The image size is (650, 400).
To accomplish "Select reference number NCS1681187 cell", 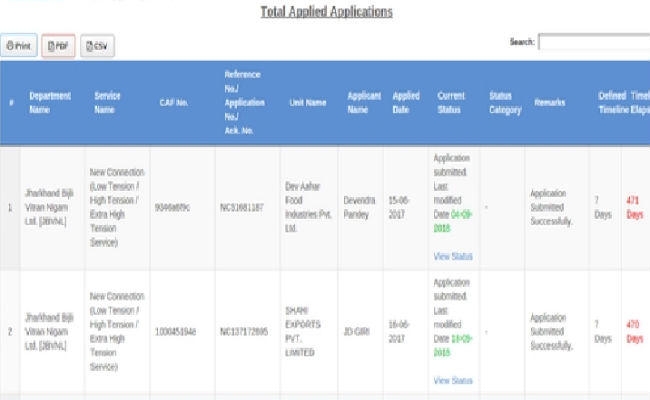I will click(242, 207).
